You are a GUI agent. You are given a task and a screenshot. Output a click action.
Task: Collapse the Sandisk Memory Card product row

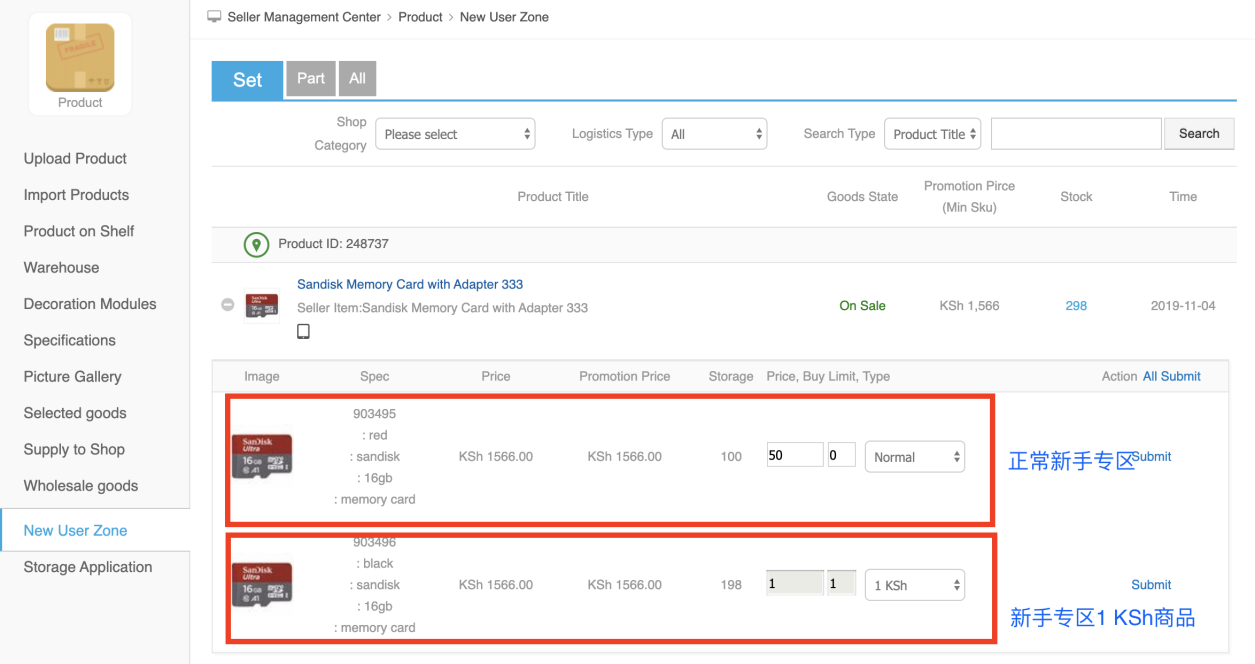click(x=228, y=305)
